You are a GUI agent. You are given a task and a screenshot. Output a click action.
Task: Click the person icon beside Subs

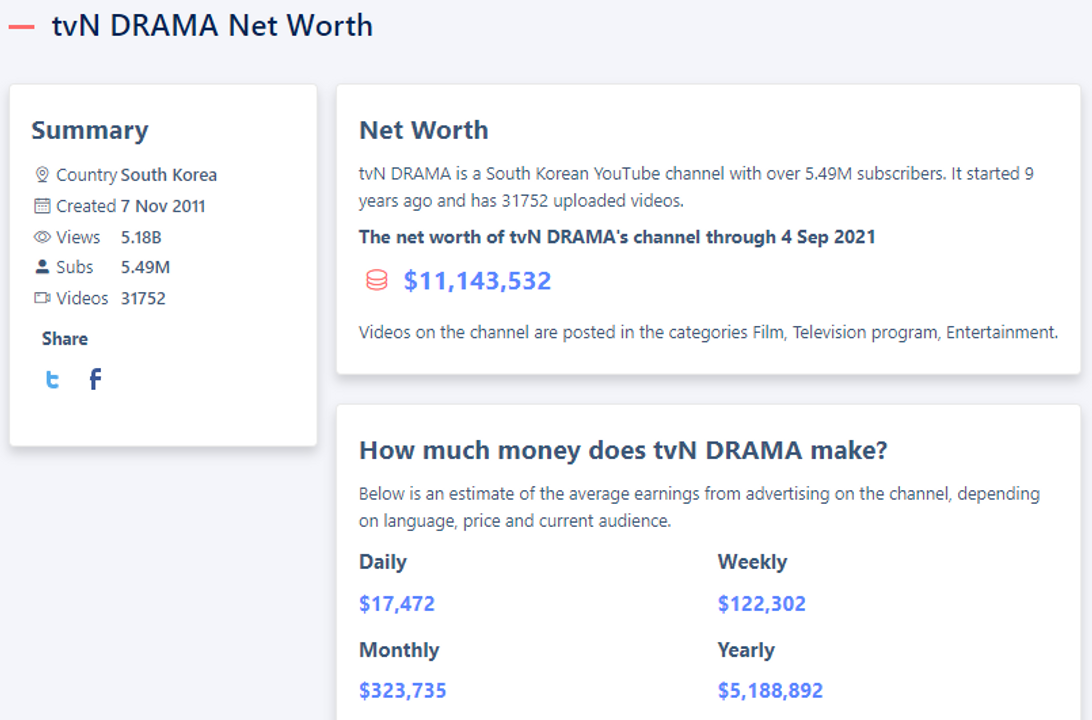[x=42, y=267]
